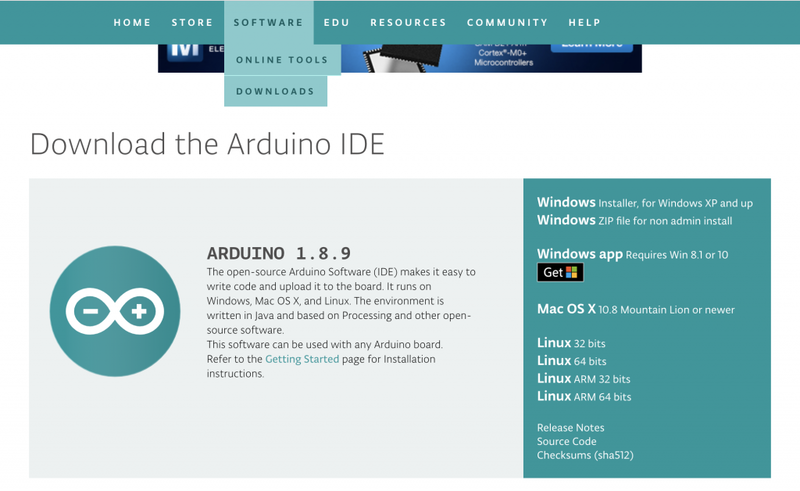Download the Linux 64 bits version
Viewport: 800px width, 491px height.
point(571,361)
